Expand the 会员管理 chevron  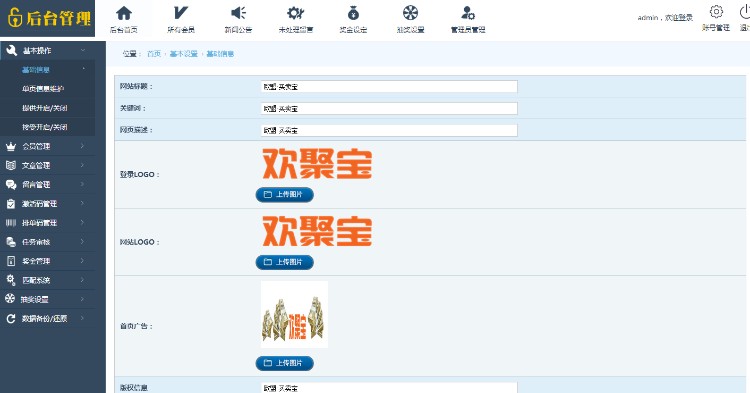pyautogui.click(x=82, y=146)
